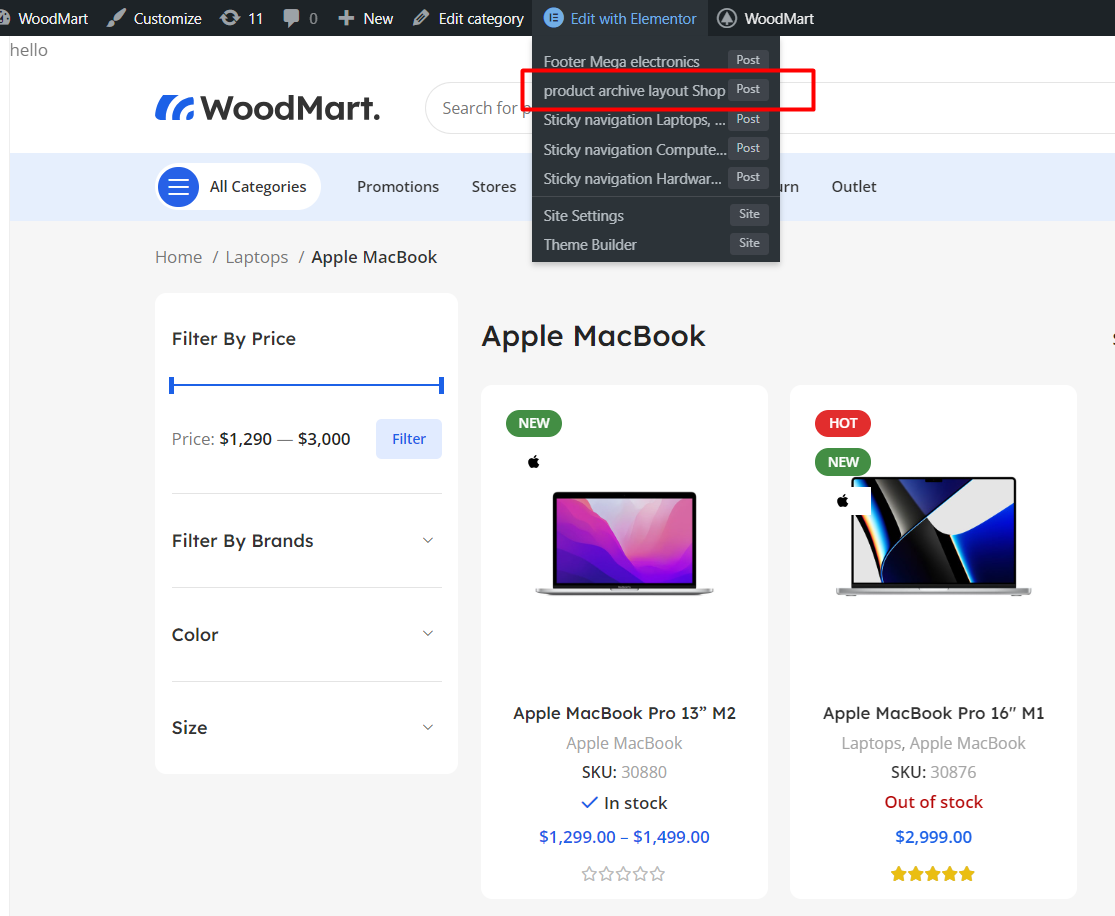
Task: Click the Customize paintbrush icon
Action: tap(116, 18)
